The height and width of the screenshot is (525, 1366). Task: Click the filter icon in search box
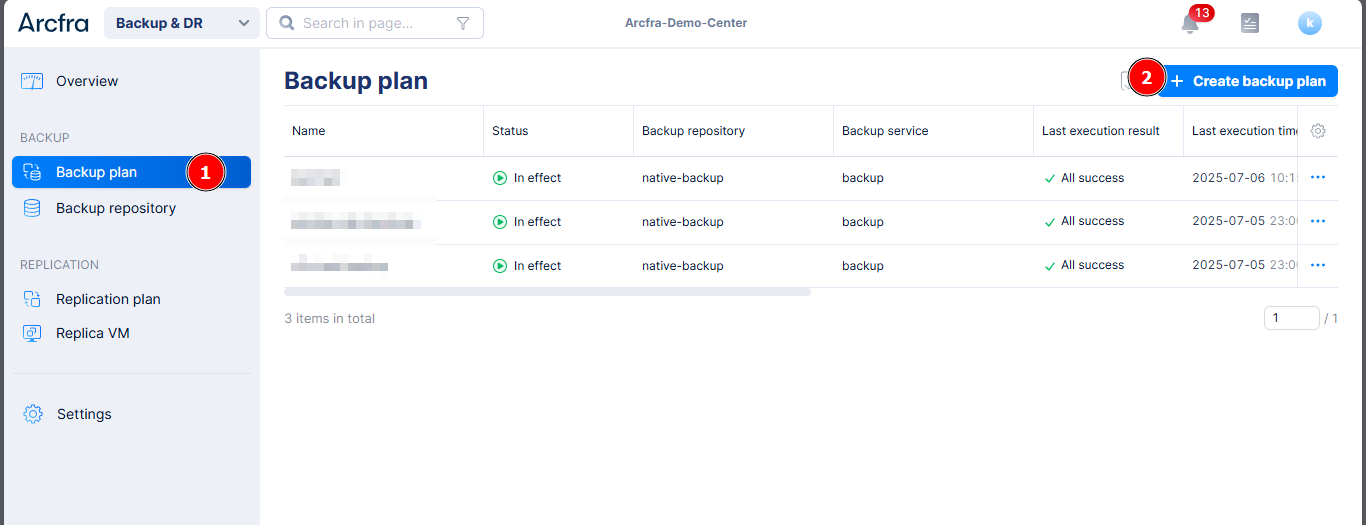click(463, 23)
